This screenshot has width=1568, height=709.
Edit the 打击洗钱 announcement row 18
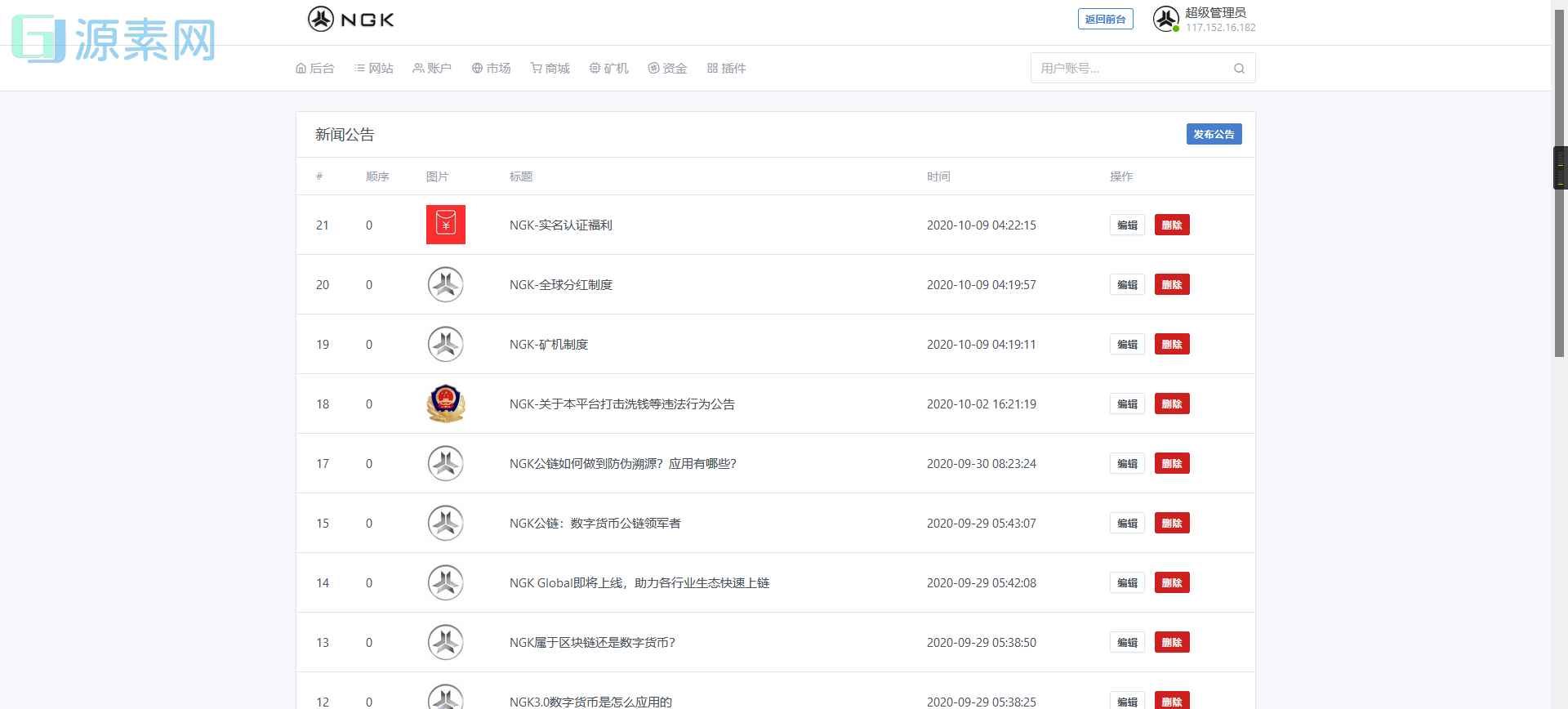click(x=1127, y=404)
